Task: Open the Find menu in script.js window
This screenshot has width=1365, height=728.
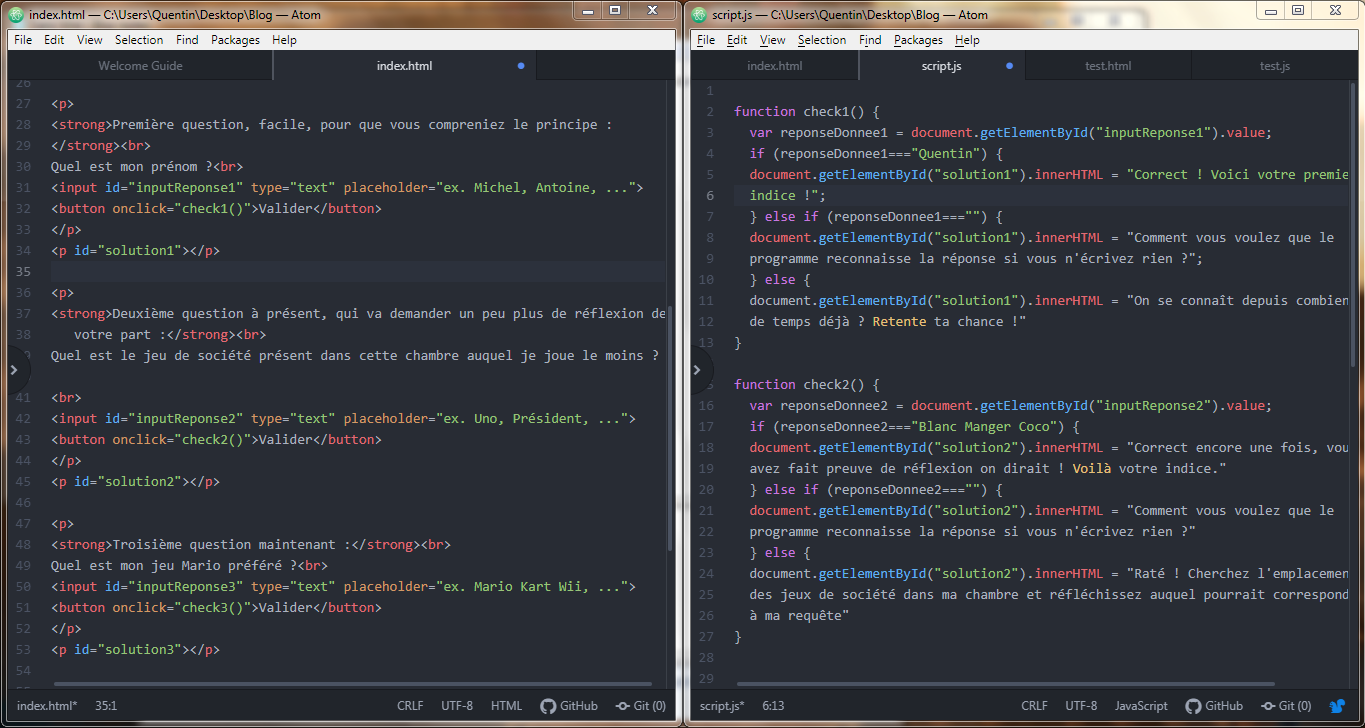Action: [x=870, y=40]
